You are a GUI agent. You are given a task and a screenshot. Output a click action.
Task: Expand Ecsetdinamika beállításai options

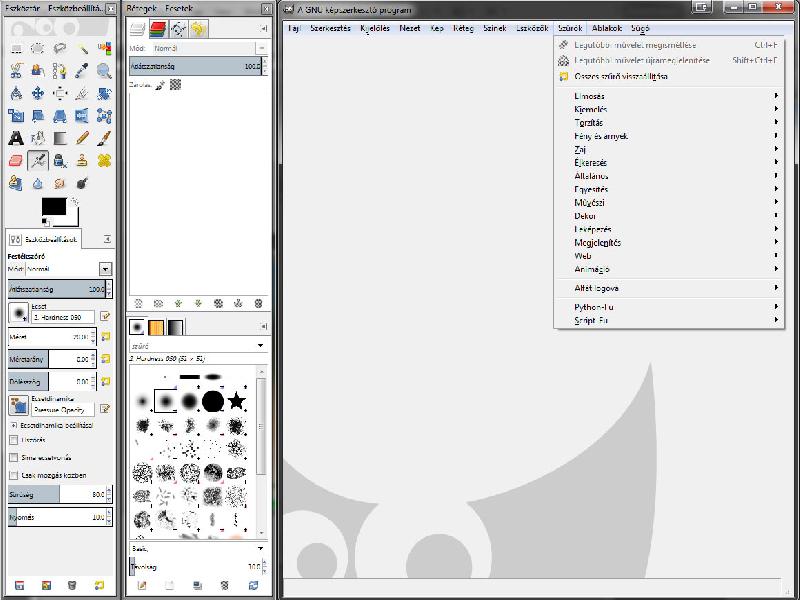[14, 425]
